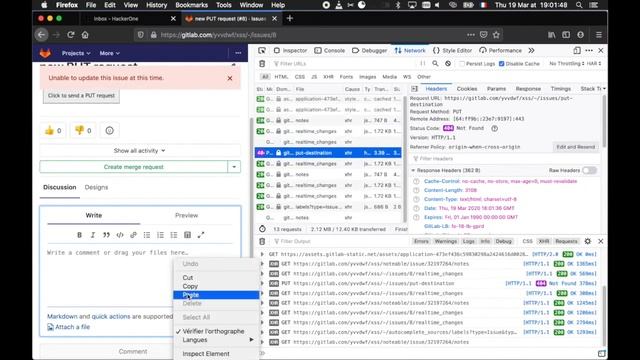The width and height of the screenshot is (640, 360).
Task: Add thumbs down reaction
Action: pos(83,131)
